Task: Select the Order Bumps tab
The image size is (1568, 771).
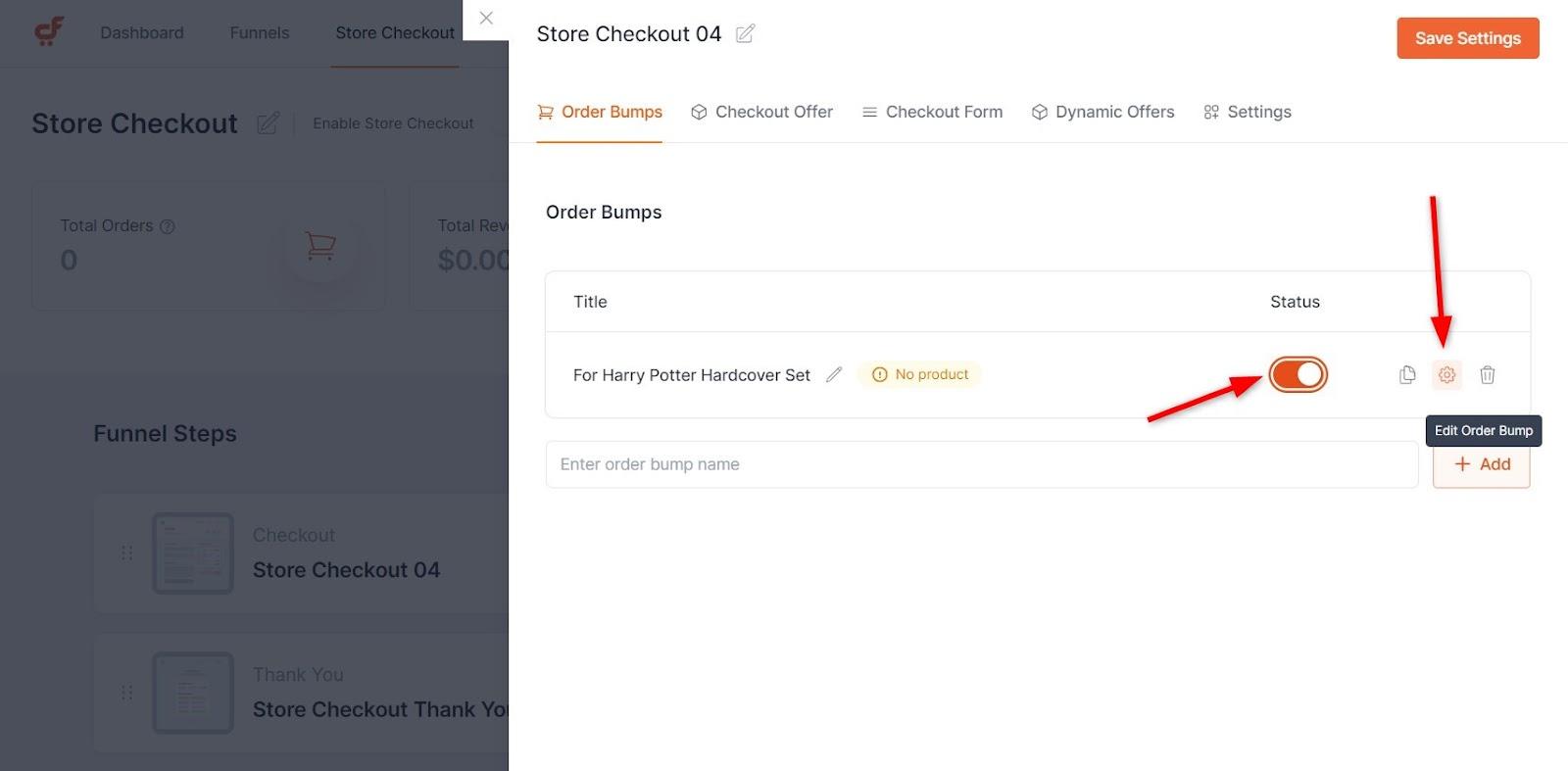Action: click(600, 112)
